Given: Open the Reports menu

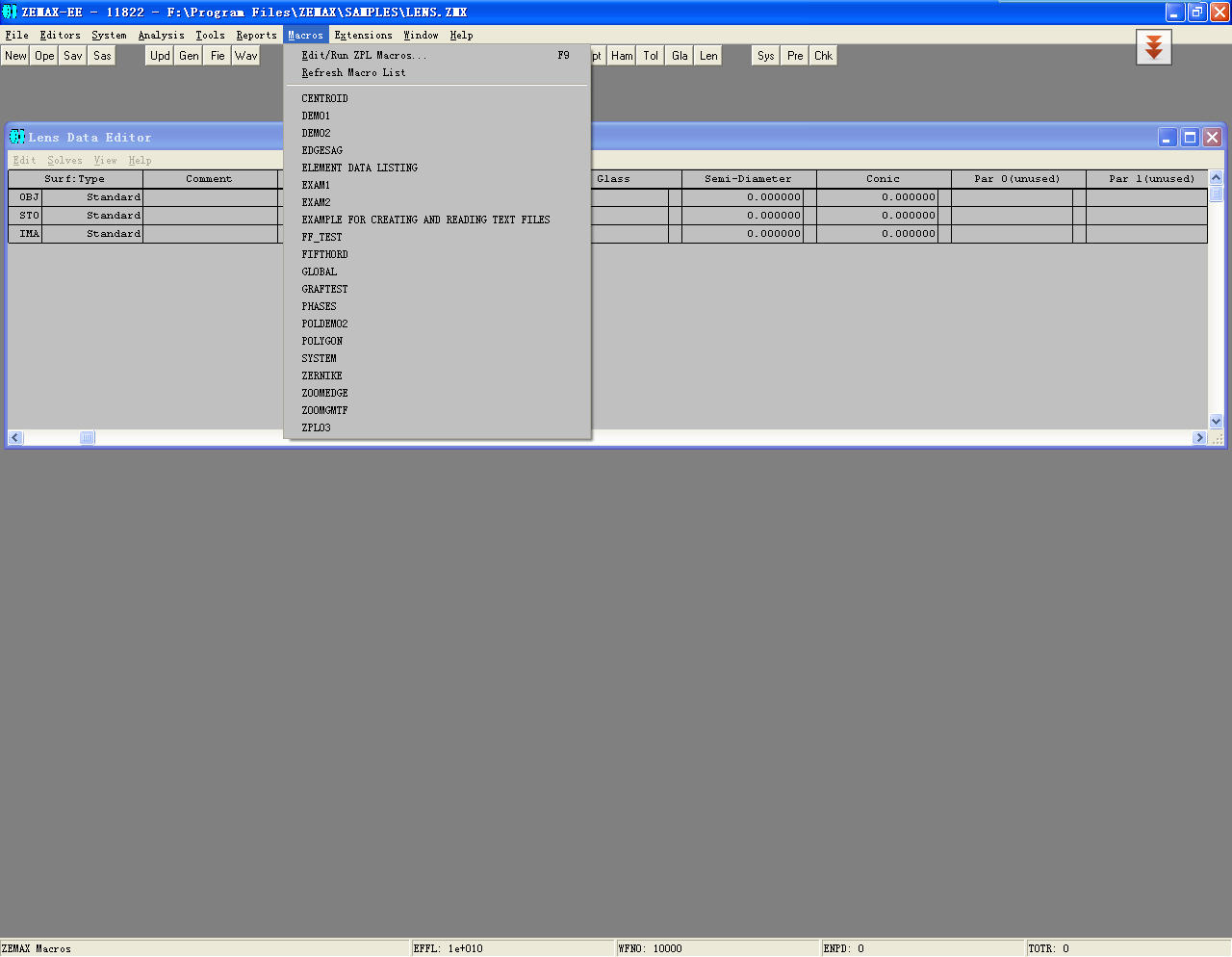Looking at the screenshot, I should [x=256, y=35].
